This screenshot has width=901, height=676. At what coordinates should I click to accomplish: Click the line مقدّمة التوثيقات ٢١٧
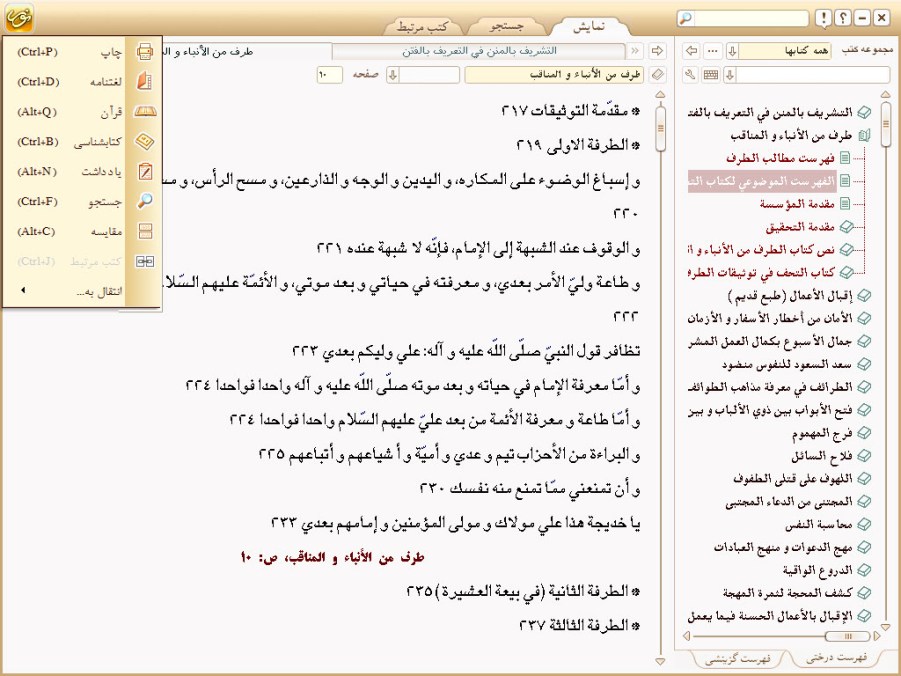tap(571, 111)
